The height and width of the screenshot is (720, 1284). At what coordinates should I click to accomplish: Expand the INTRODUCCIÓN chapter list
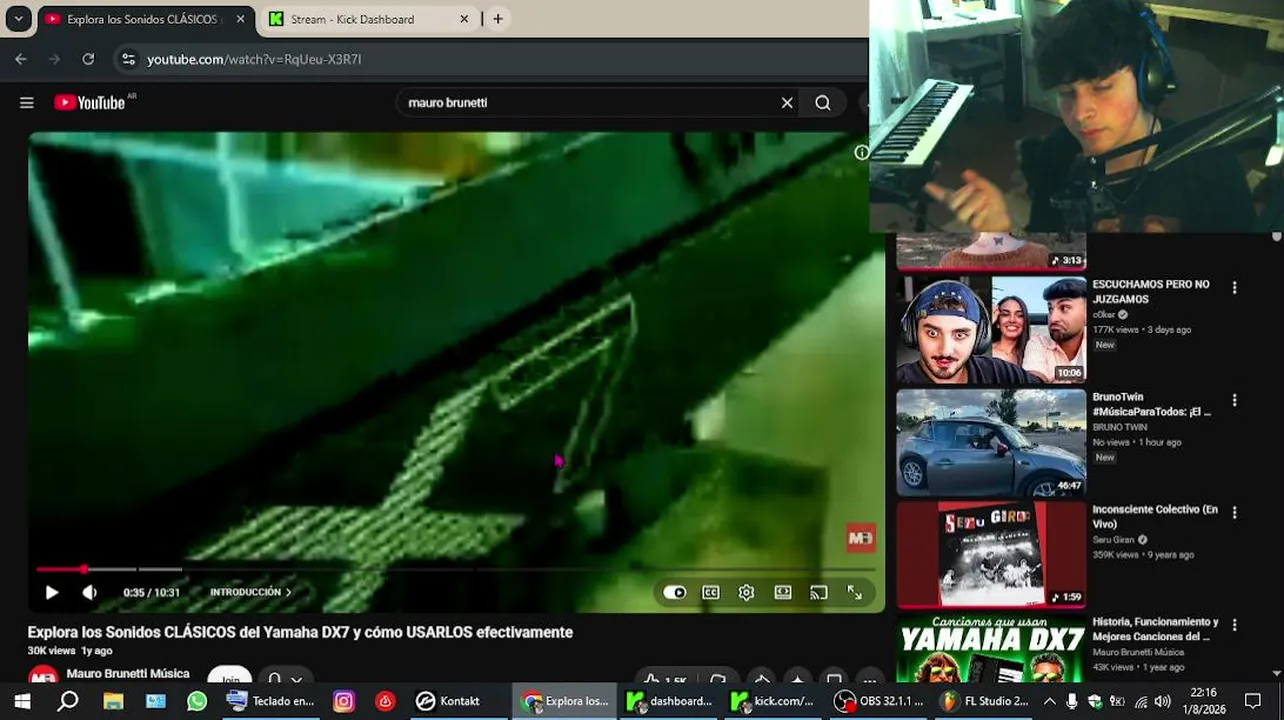pos(250,593)
